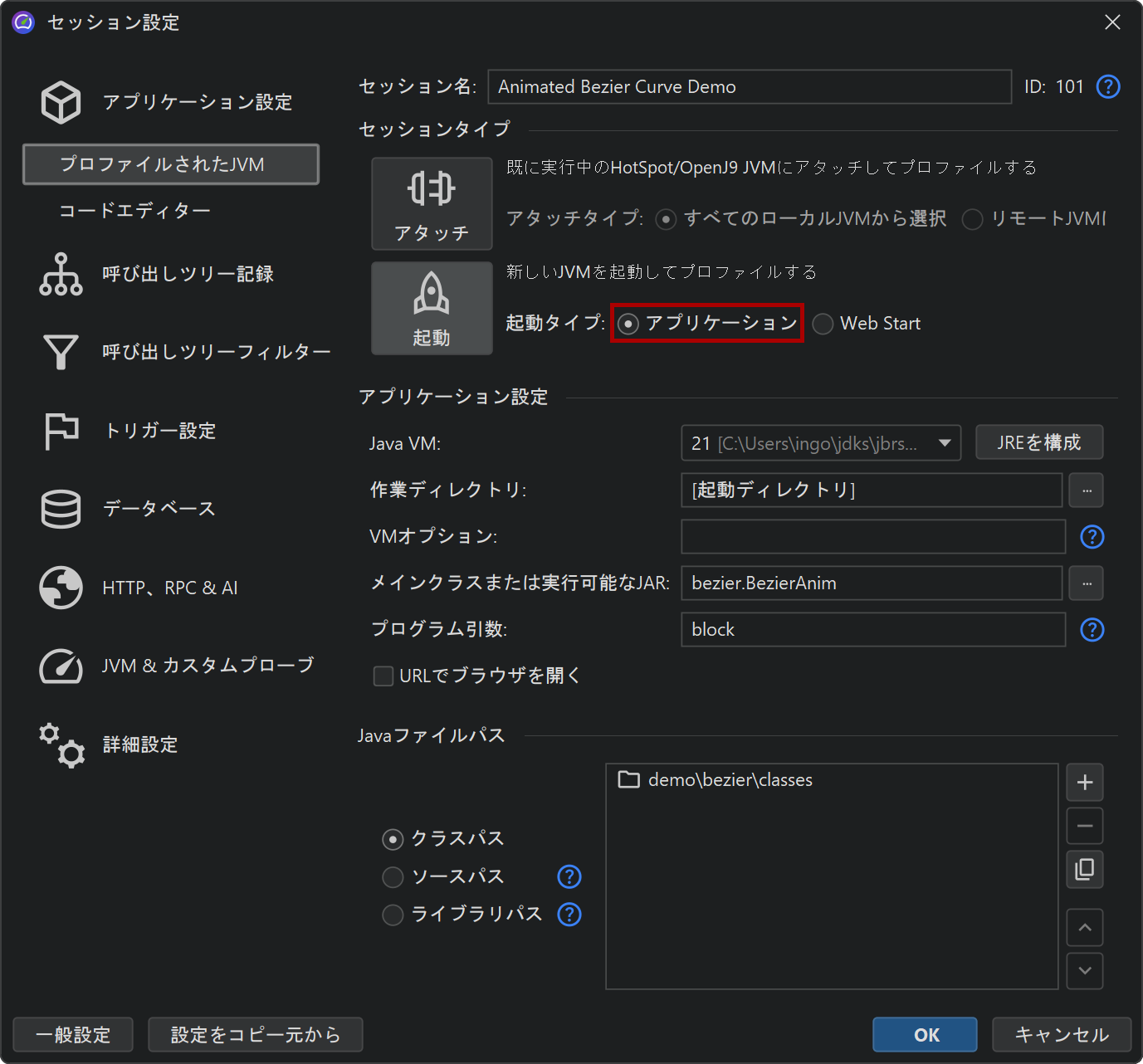Open JVM & custom probes (カスタムプローブ) section
Image resolution: width=1143 pixels, height=1064 pixels.
click(x=61, y=666)
